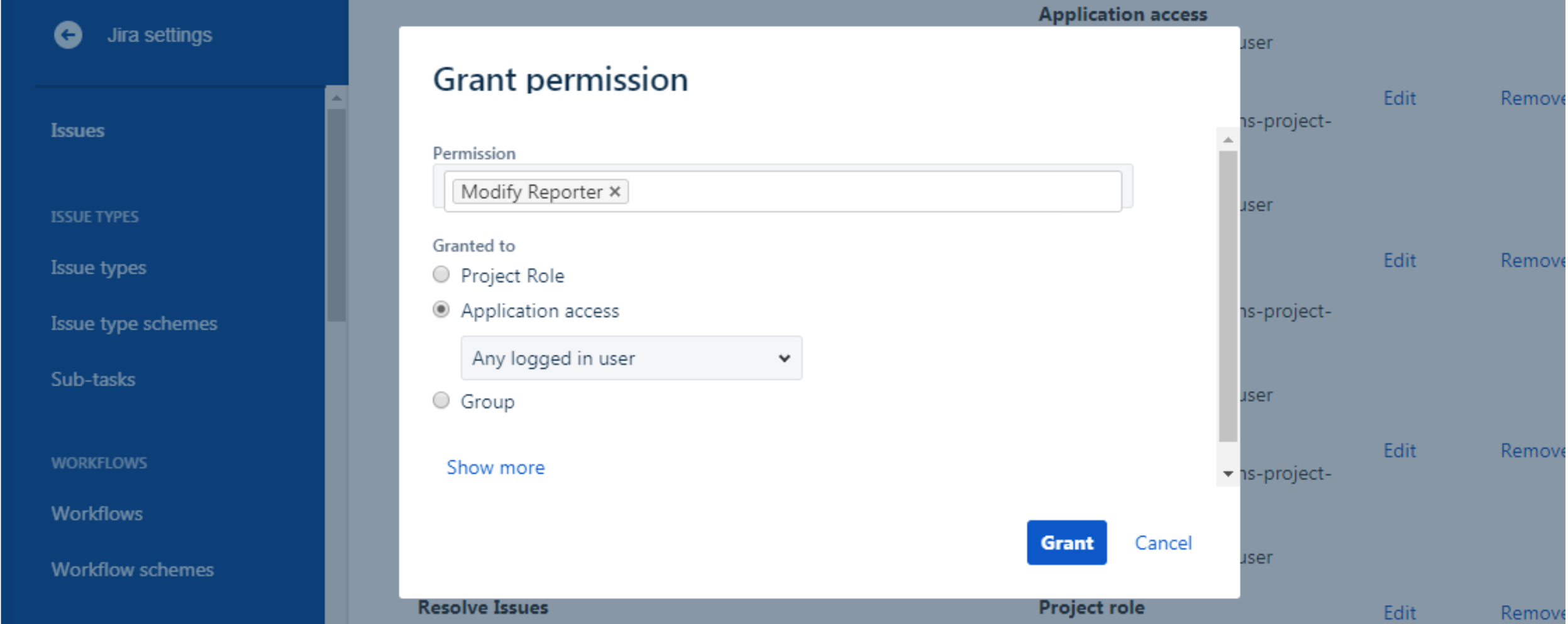Click the ISSUE TYPES section heading
The width and height of the screenshot is (1568, 624).
pos(95,217)
